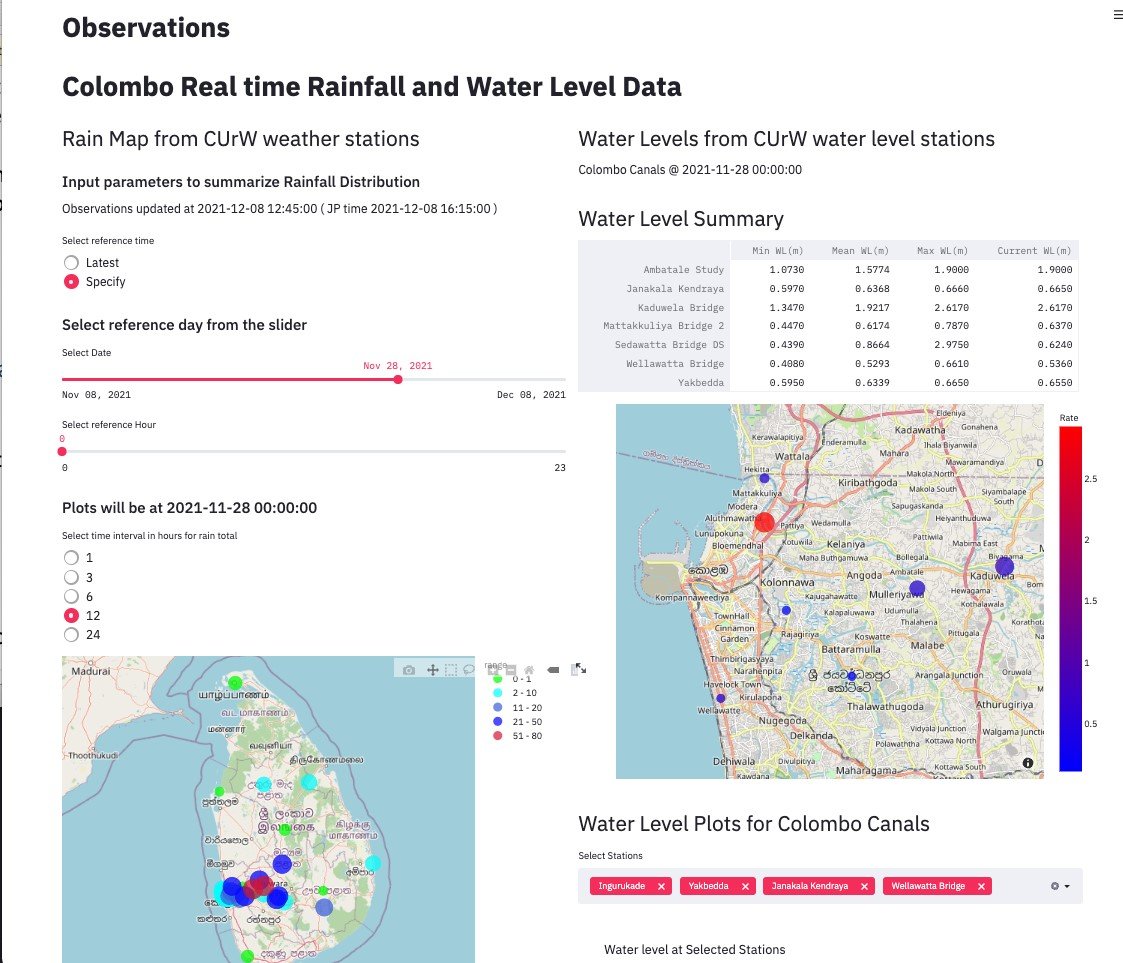Open the Select Stations dropdown arrow

[1068, 887]
